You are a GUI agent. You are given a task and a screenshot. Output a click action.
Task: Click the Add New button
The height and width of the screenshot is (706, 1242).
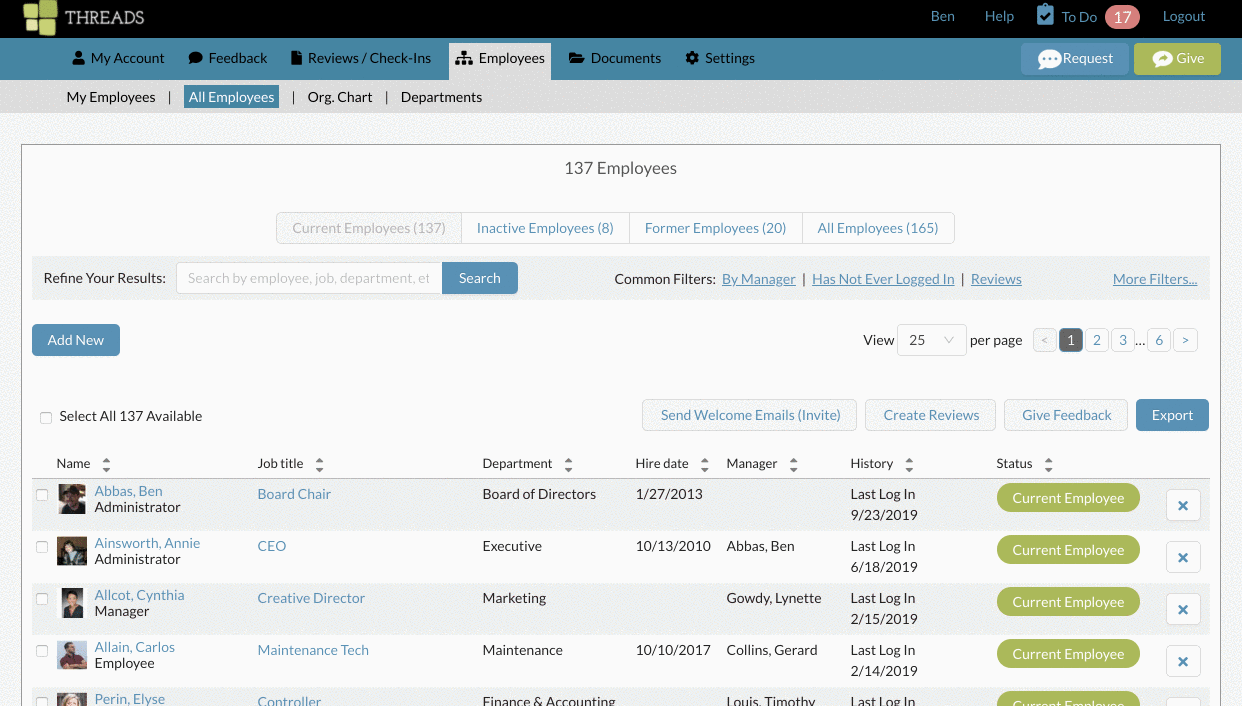click(76, 340)
